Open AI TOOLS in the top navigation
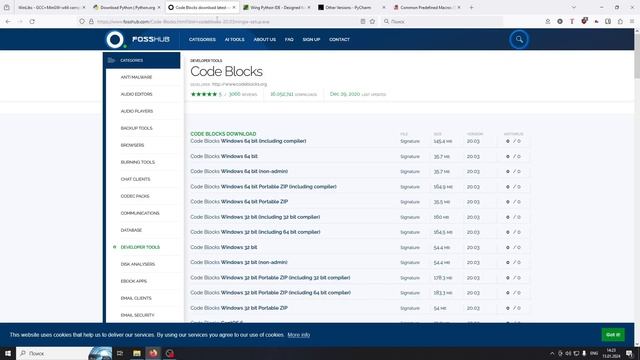This screenshot has width=640, height=360. pos(234,40)
